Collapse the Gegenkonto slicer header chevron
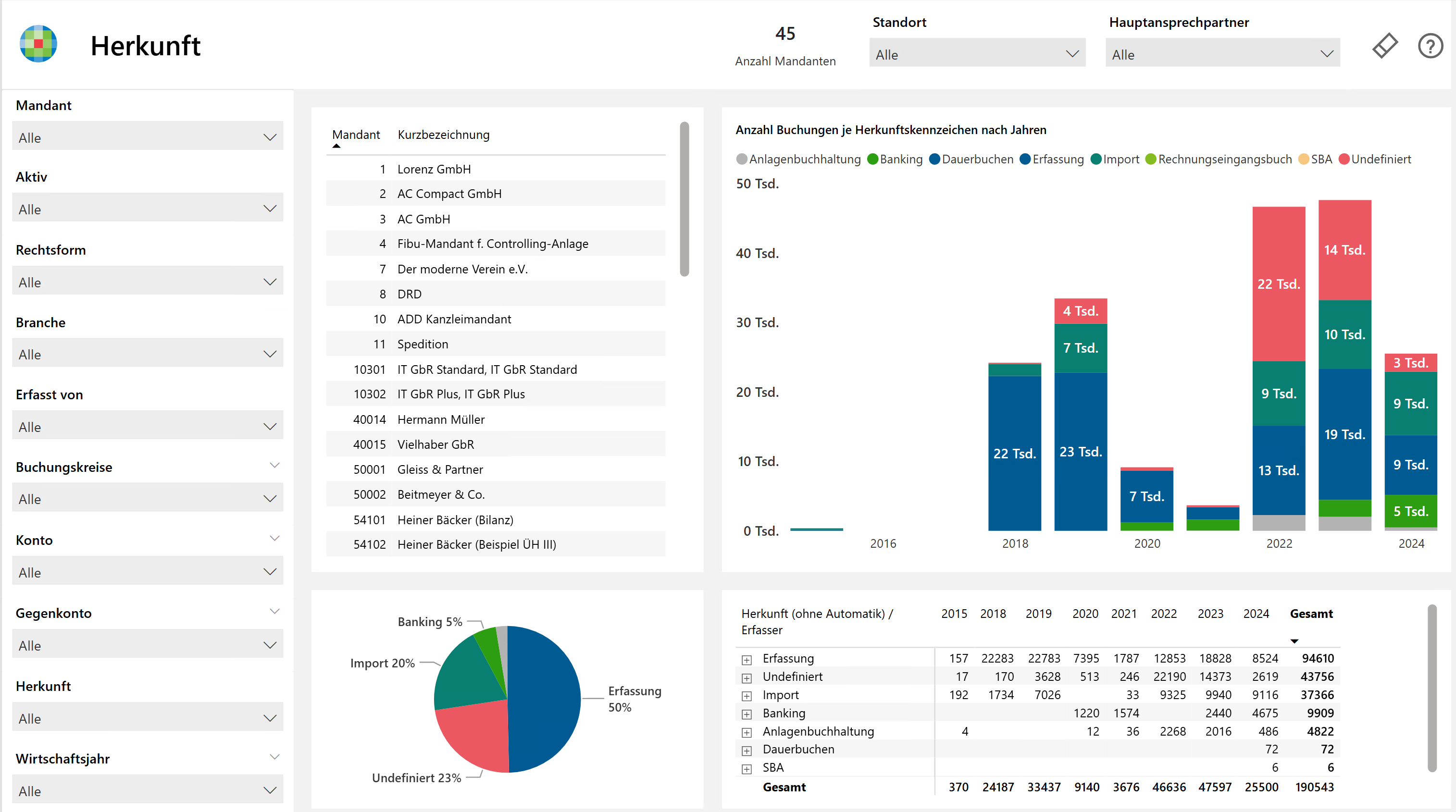Screen dimensions: 1456x812 pyautogui.click(x=274, y=611)
